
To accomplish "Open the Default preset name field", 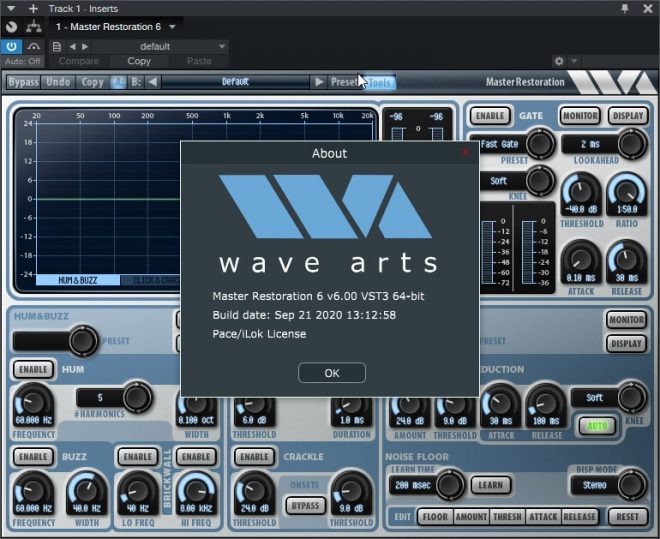I will pos(235,82).
